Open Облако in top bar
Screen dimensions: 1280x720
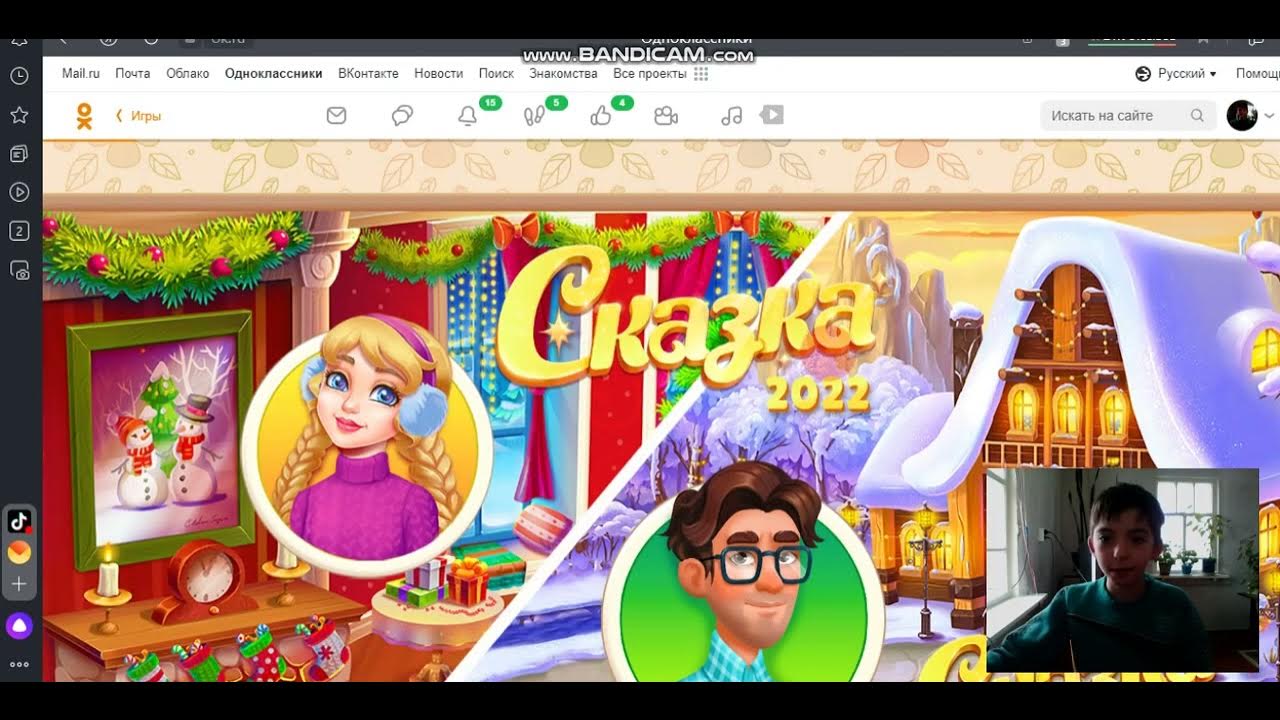(188, 74)
